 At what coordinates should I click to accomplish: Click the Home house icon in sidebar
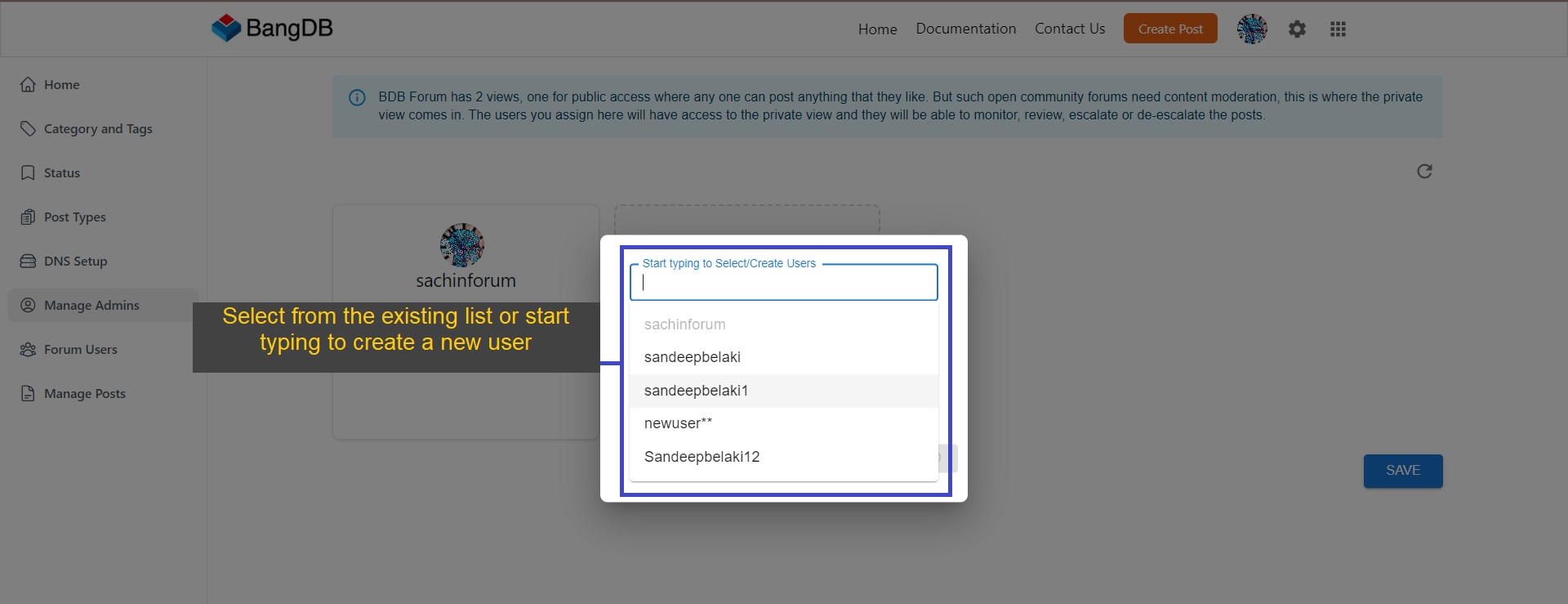pyautogui.click(x=28, y=84)
